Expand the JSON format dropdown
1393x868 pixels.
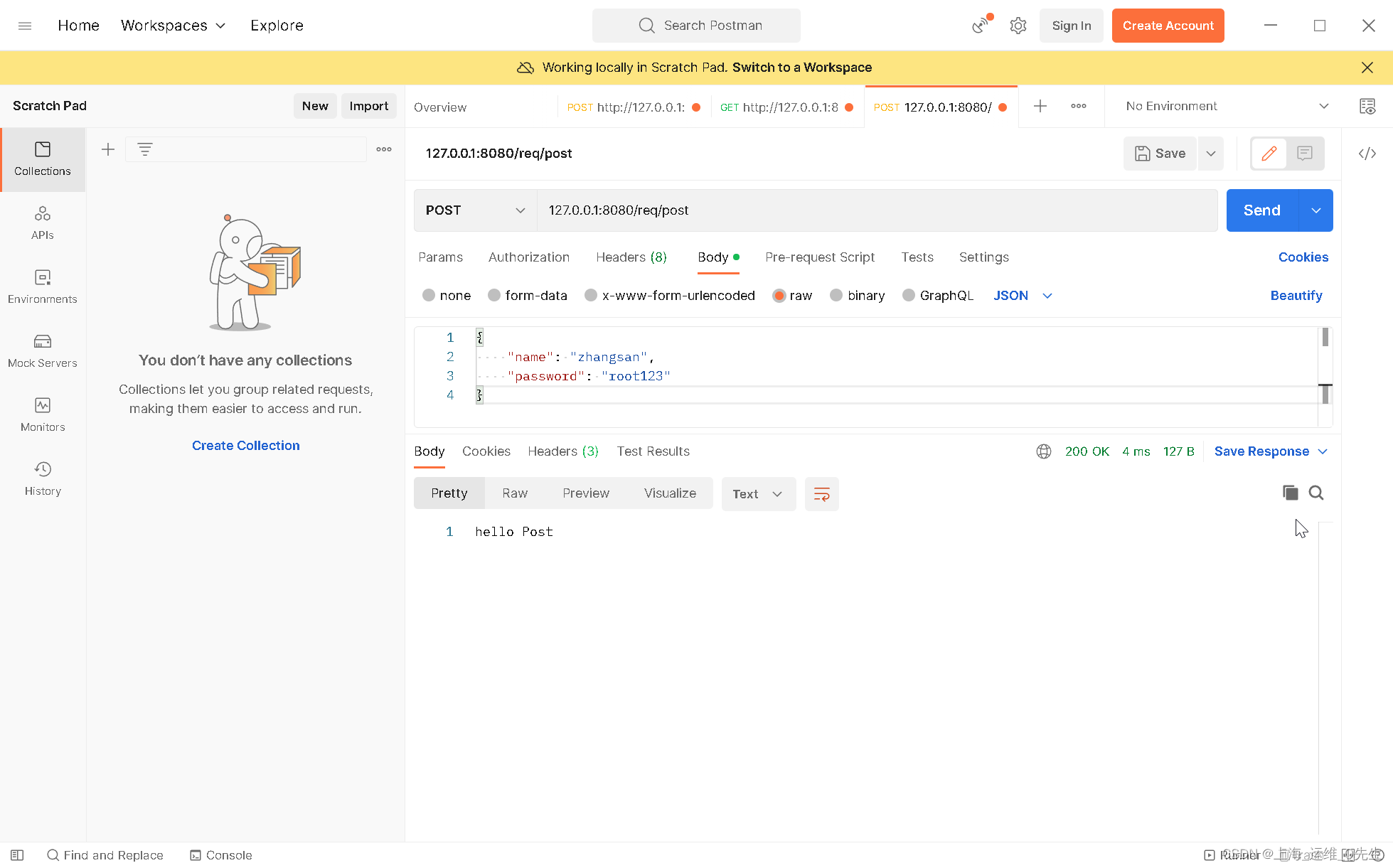point(1047,295)
